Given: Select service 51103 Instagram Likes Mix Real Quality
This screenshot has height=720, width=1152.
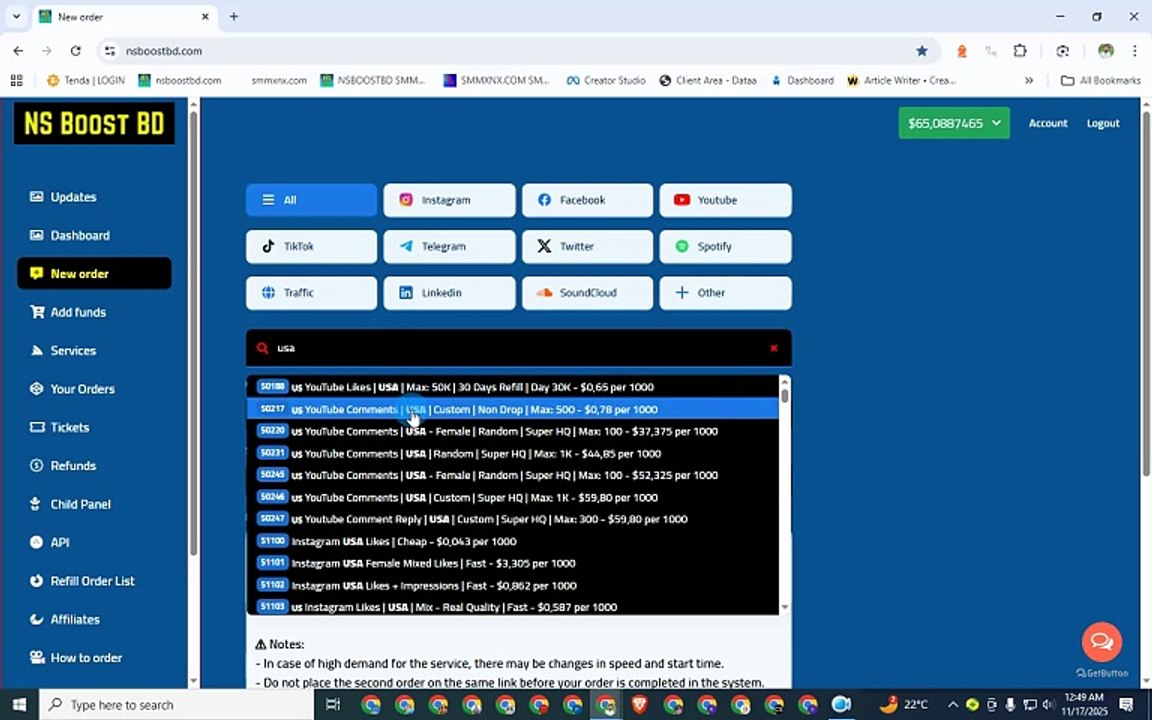Looking at the screenshot, I should coord(513,607).
